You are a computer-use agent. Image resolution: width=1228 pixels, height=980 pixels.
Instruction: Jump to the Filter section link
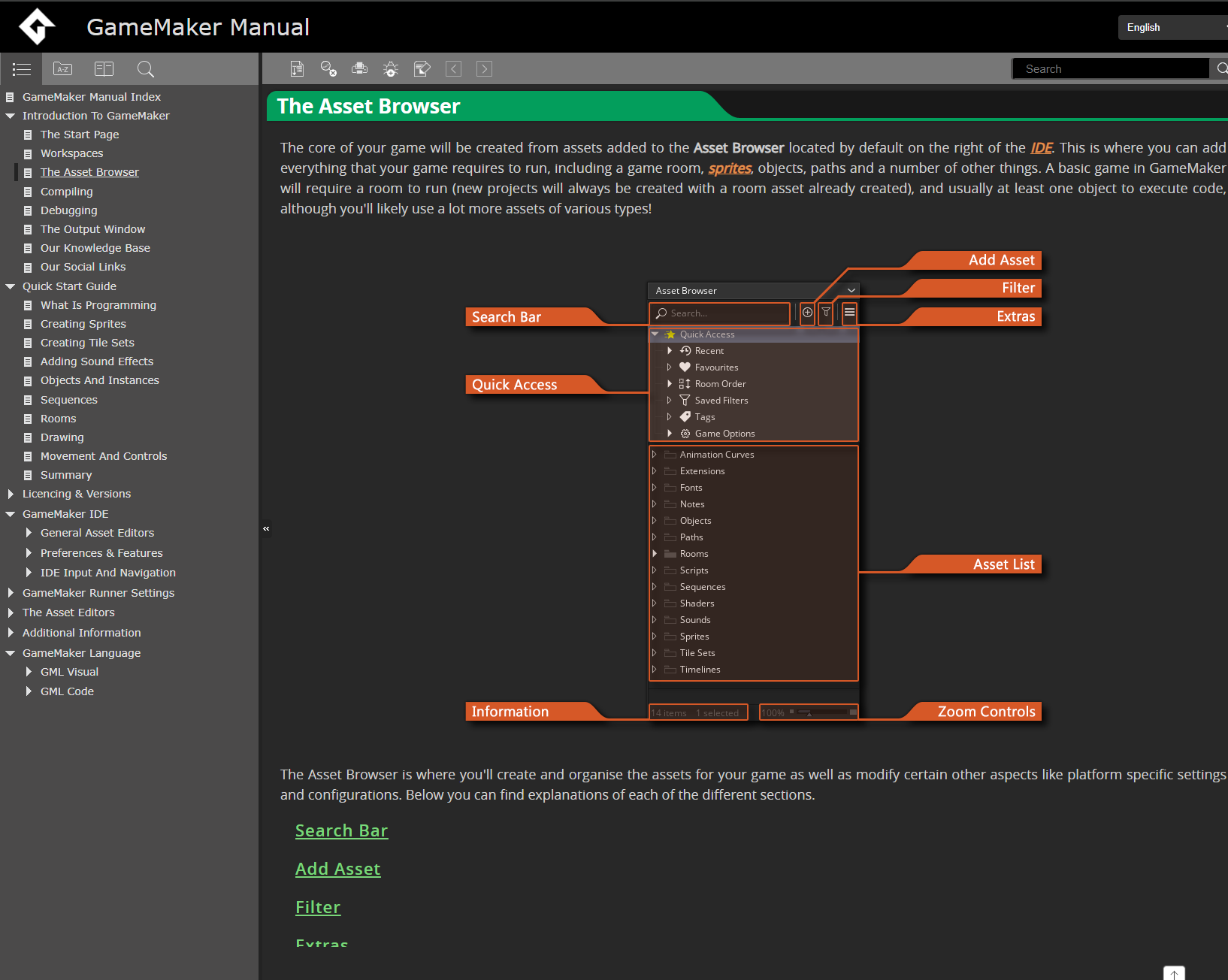click(x=318, y=907)
